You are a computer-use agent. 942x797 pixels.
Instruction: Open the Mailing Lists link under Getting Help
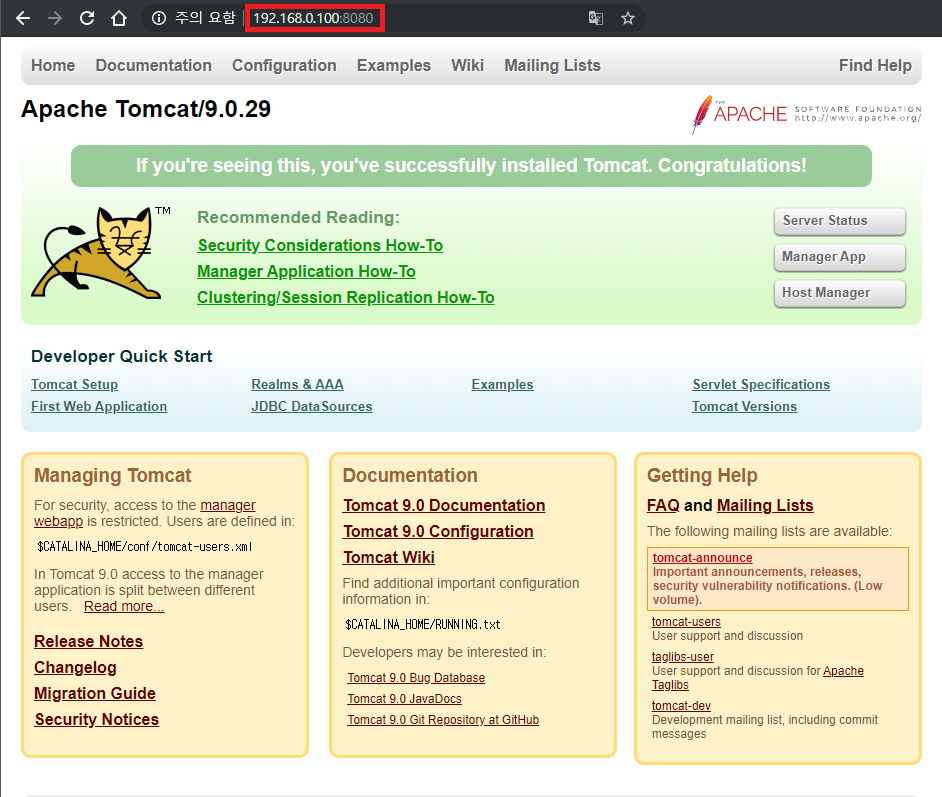pyautogui.click(x=765, y=506)
